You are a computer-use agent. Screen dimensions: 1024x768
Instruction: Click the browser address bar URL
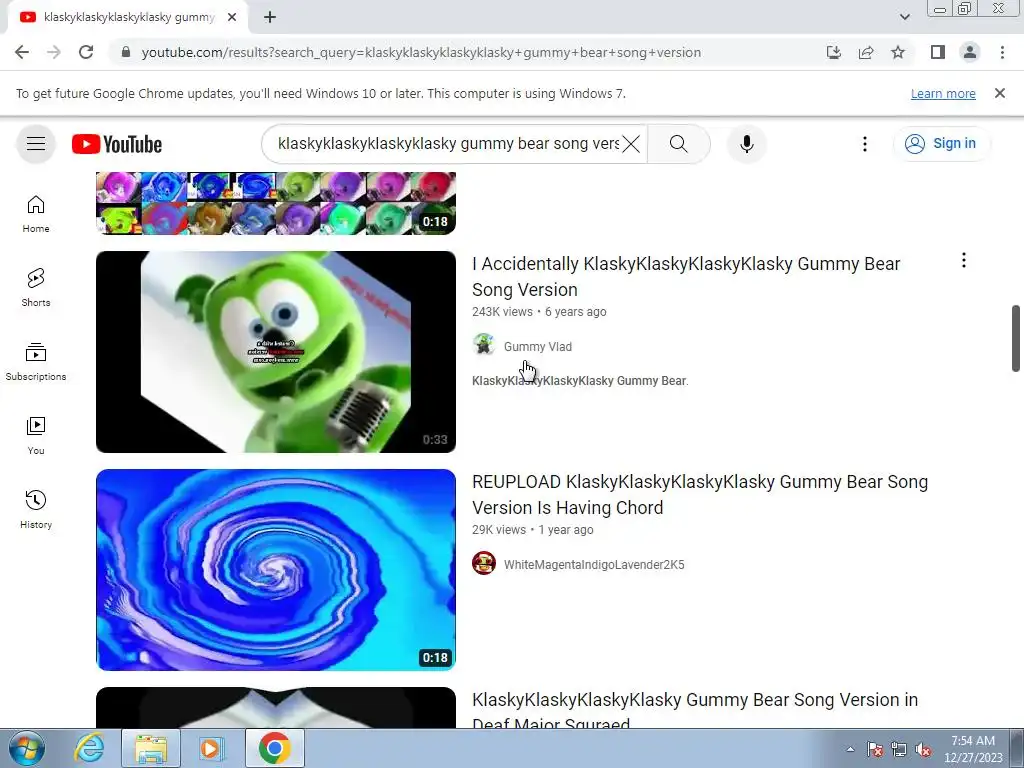(x=421, y=52)
